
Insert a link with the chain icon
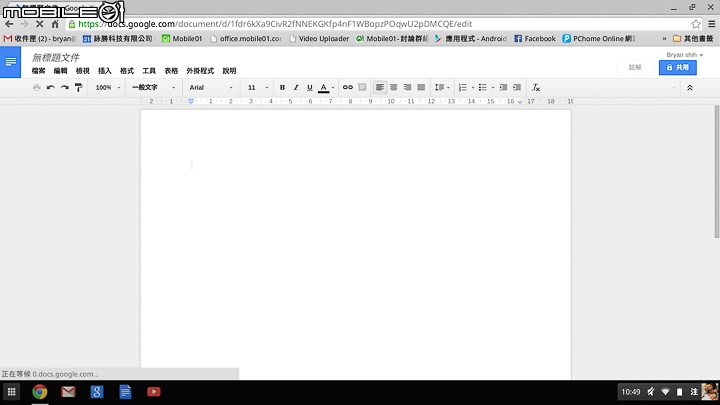pyautogui.click(x=348, y=87)
